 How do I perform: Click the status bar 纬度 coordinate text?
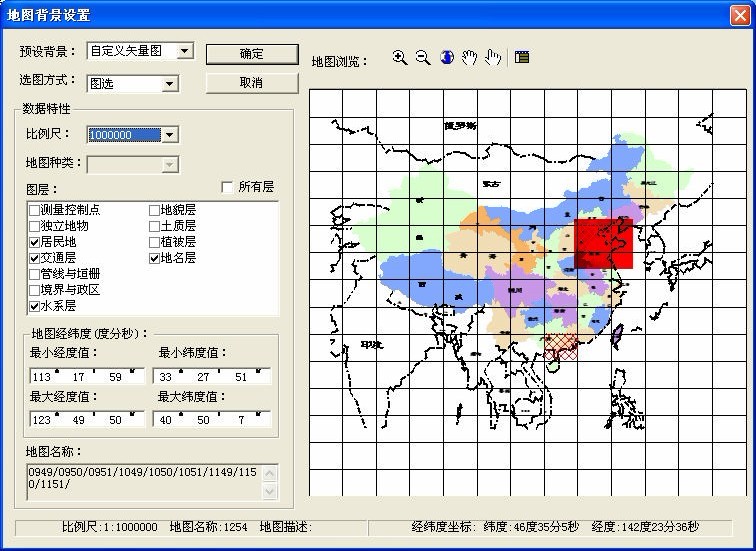pyautogui.click(x=531, y=527)
